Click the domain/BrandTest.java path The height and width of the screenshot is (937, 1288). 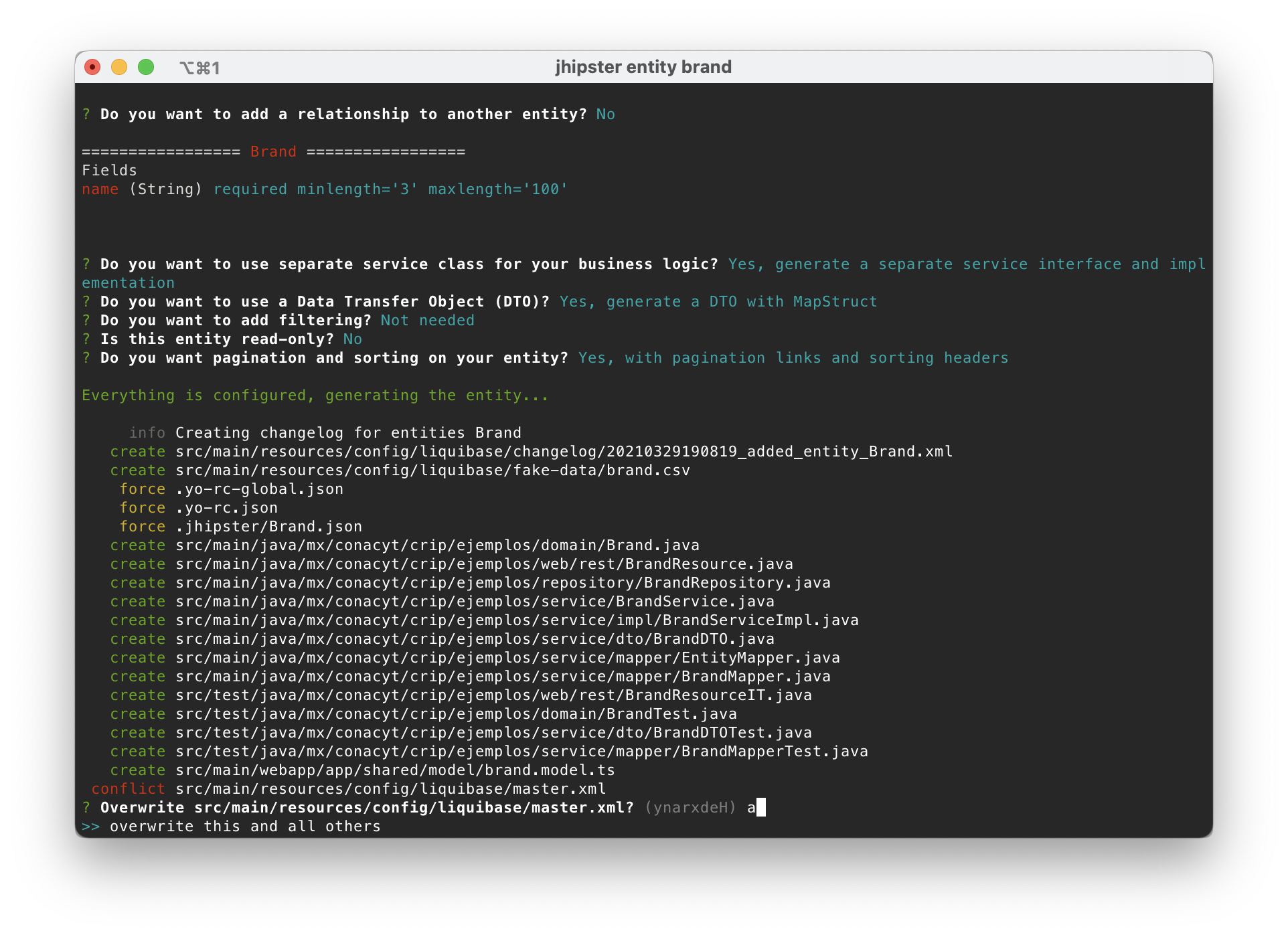[x=457, y=714]
